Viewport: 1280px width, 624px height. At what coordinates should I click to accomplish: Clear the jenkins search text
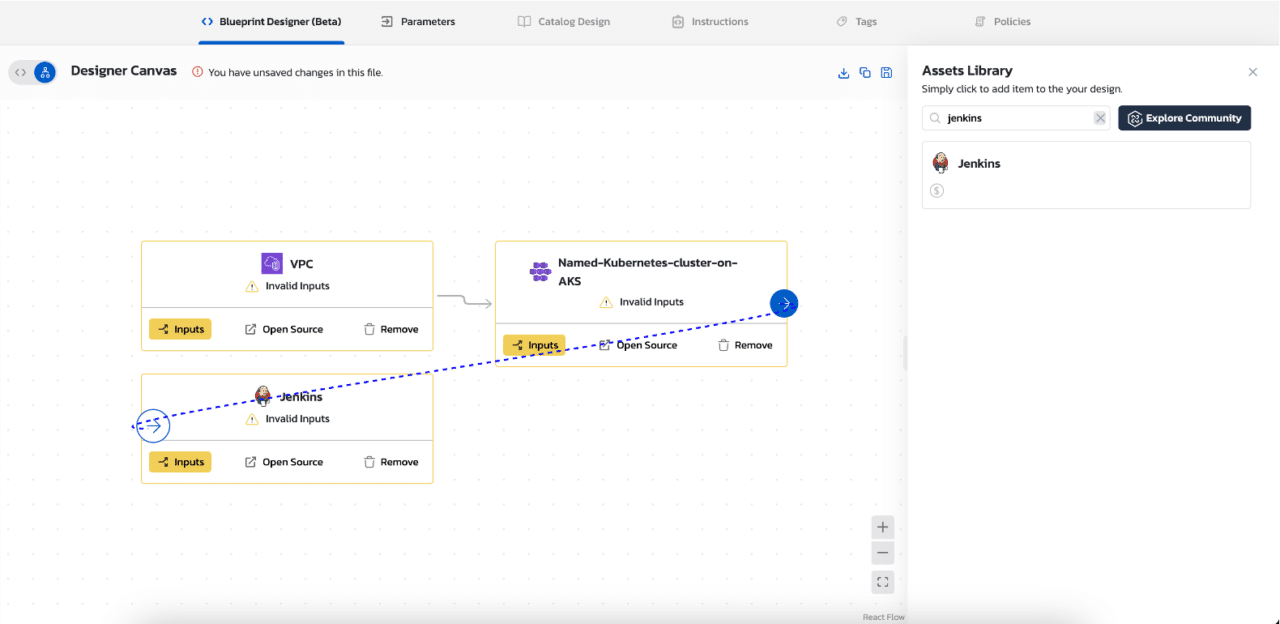1100,118
